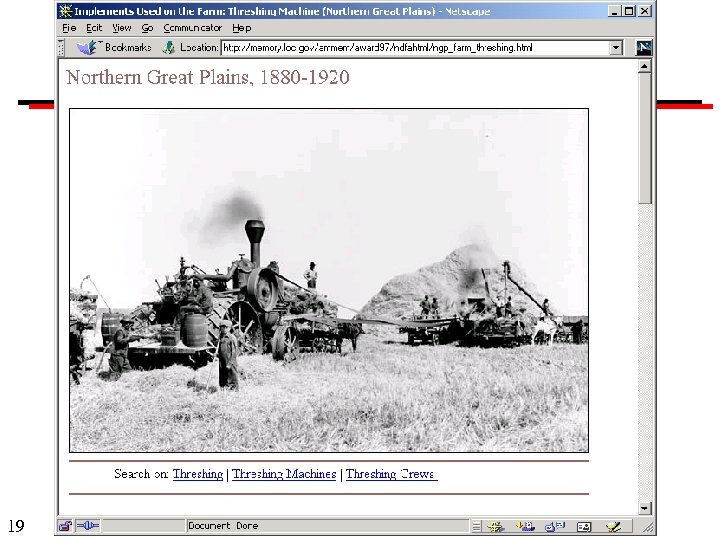Click the online/offline connection plug icon
The width and height of the screenshot is (720, 540).
(88, 525)
